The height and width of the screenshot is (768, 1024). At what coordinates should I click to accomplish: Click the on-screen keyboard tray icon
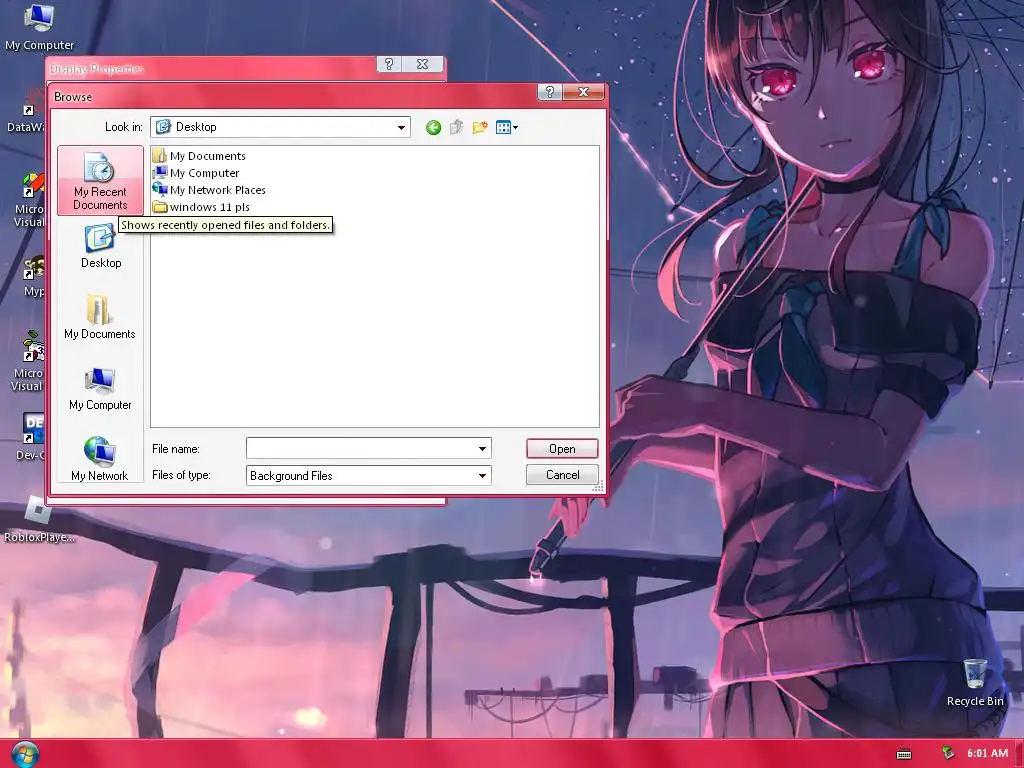point(904,754)
